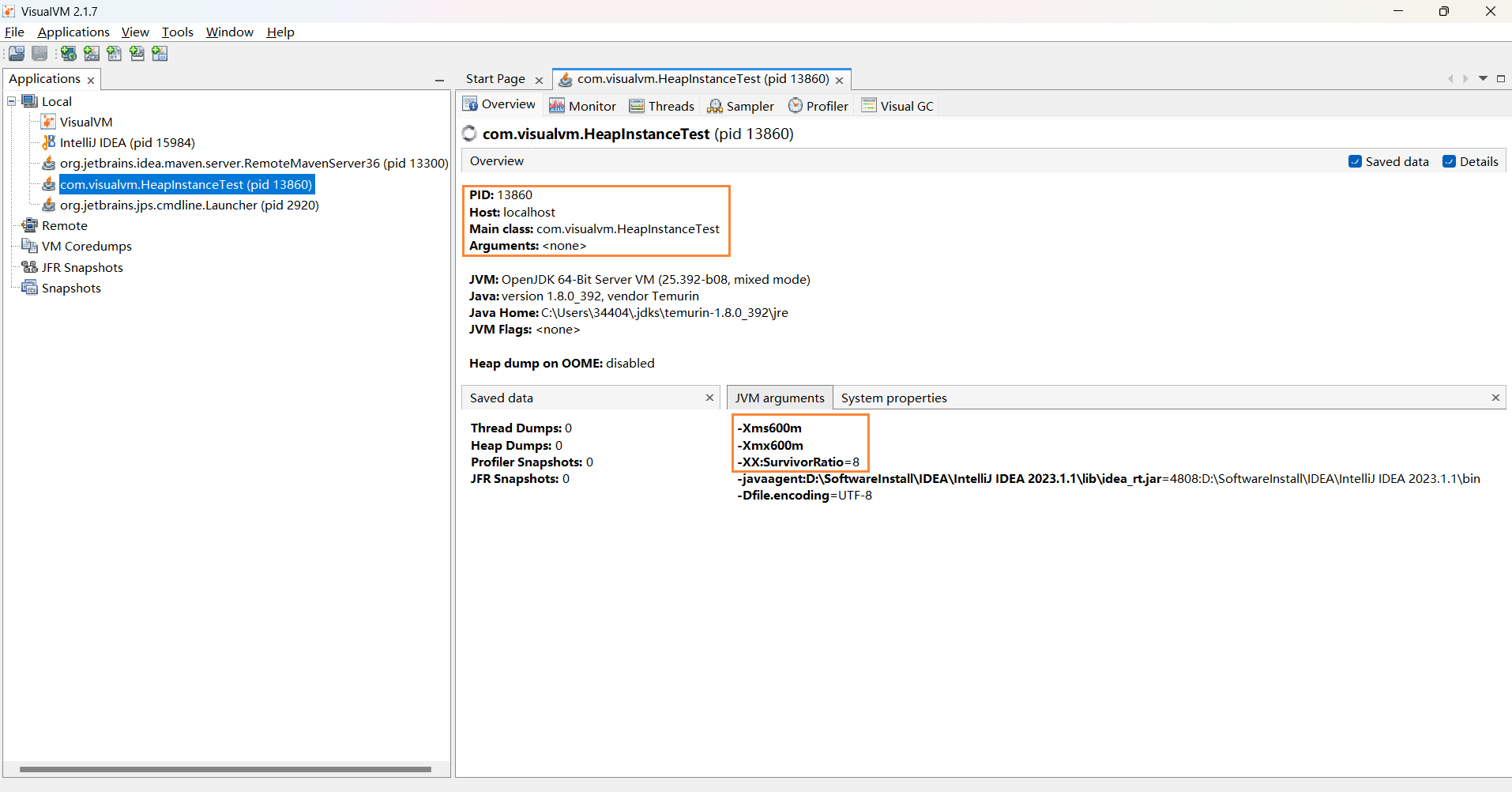Viewport: 1512px width, 792px height.
Task: Click the Local computer icon in the tree
Action: 30,101
